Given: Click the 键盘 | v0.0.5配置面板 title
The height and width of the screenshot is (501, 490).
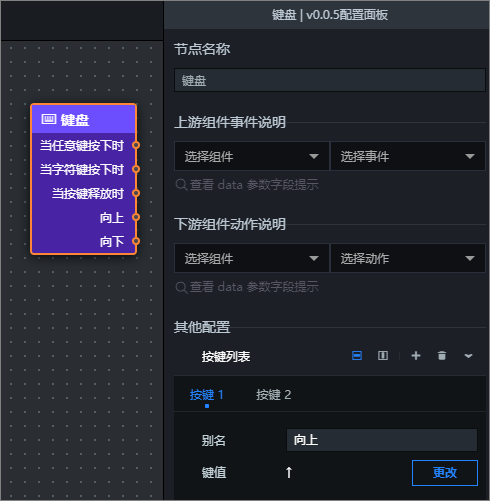Looking at the screenshot, I should click(330, 15).
